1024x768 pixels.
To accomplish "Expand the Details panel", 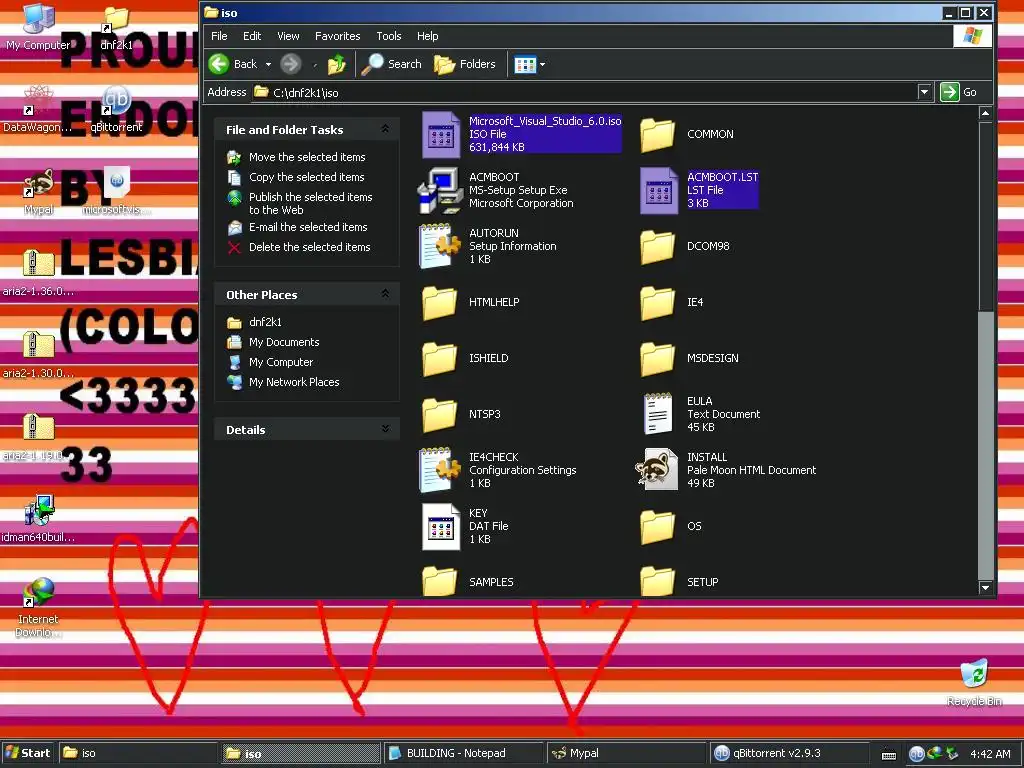I will coord(385,429).
